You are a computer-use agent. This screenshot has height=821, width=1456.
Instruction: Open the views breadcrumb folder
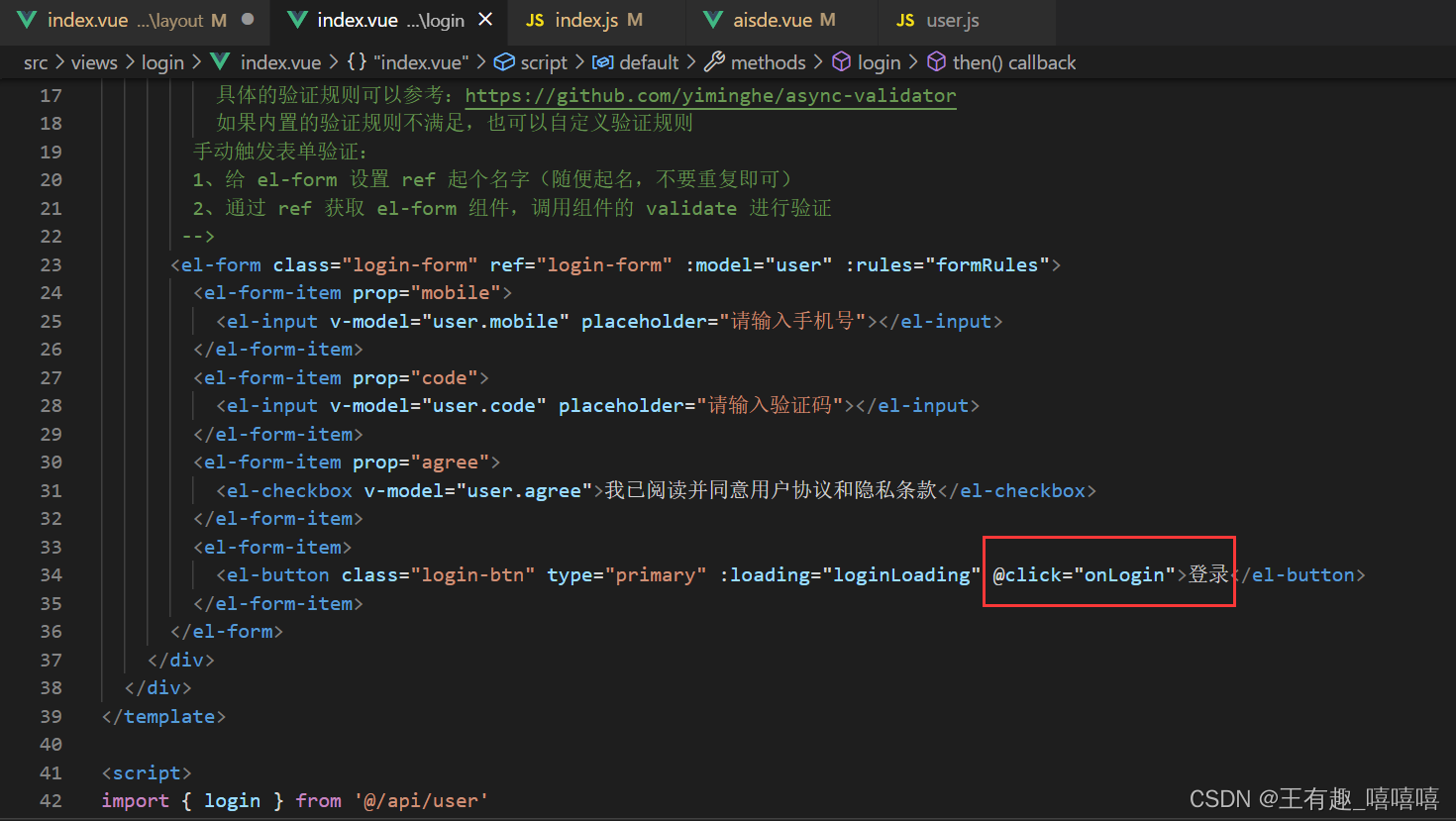coord(94,62)
